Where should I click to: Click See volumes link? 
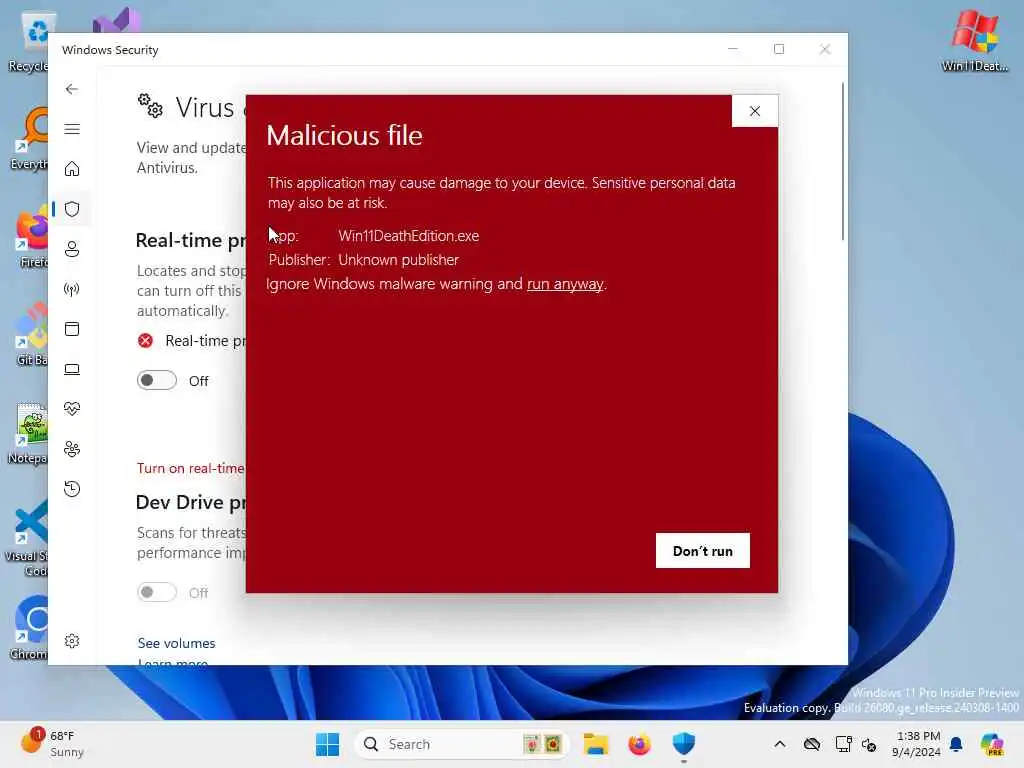click(176, 643)
